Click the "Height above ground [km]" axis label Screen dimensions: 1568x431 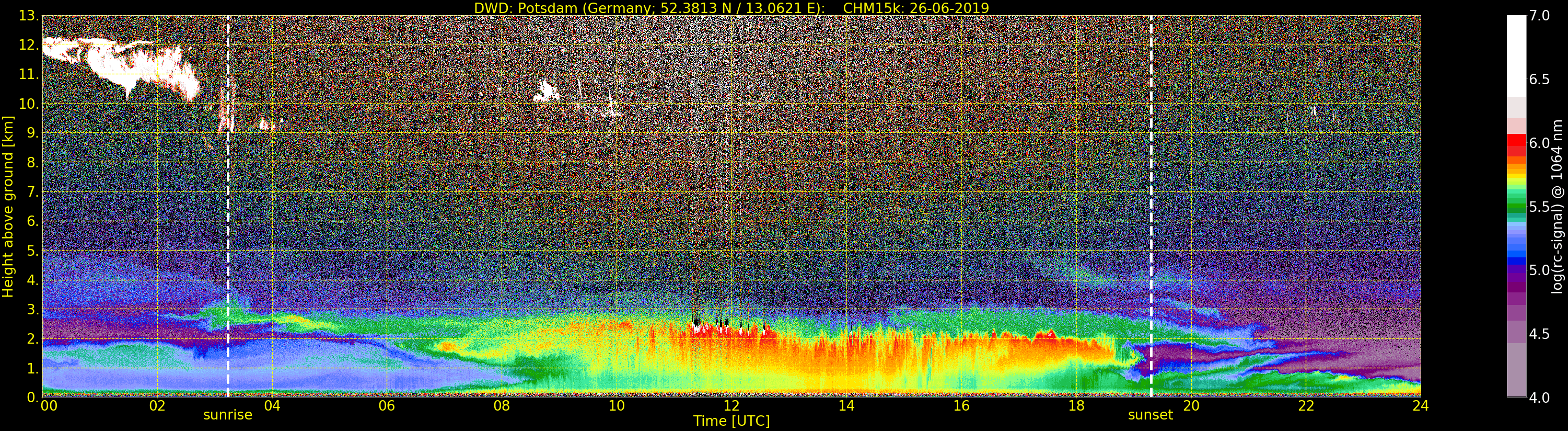click(x=8, y=206)
